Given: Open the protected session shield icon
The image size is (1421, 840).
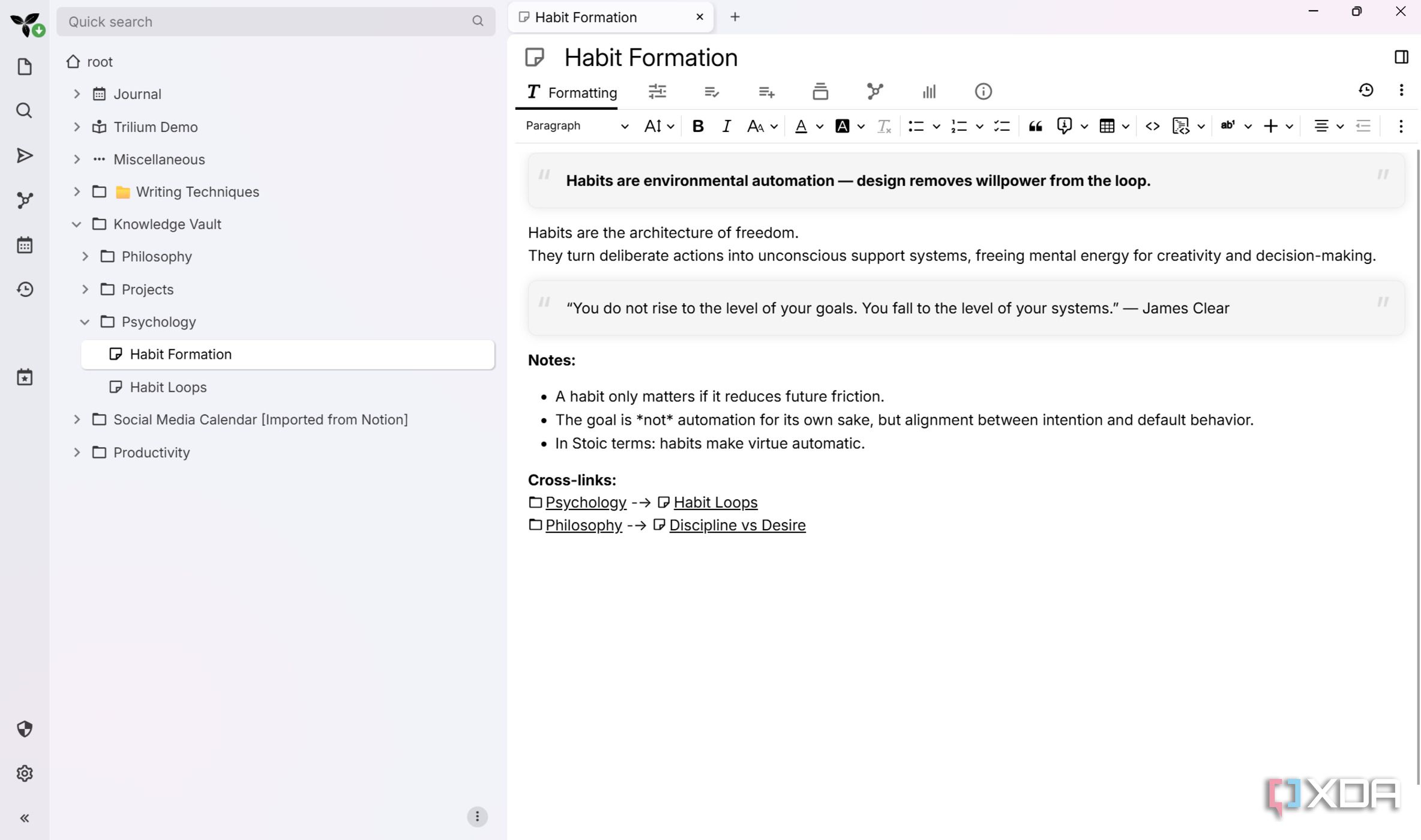Looking at the screenshot, I should coord(25,729).
